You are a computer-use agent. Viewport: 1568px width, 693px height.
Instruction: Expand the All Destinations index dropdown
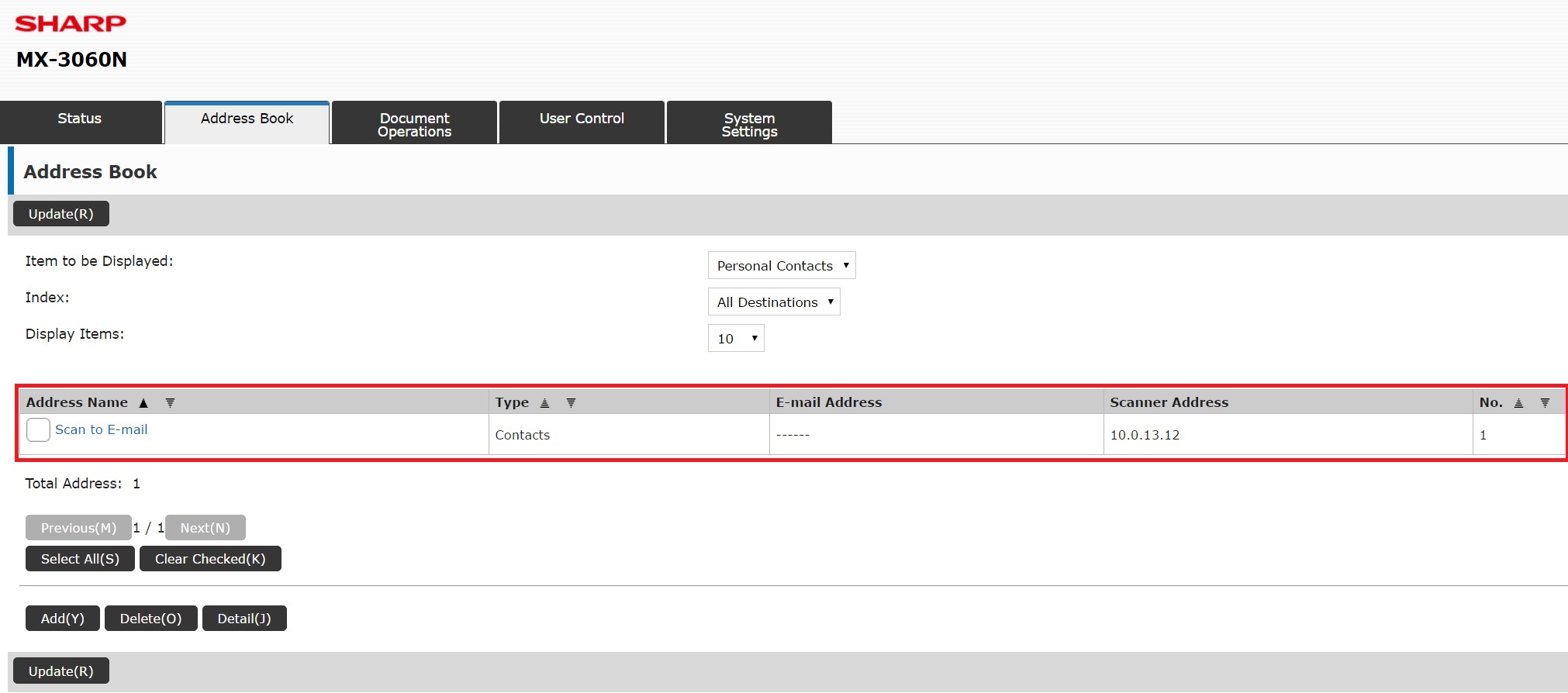[x=773, y=302]
